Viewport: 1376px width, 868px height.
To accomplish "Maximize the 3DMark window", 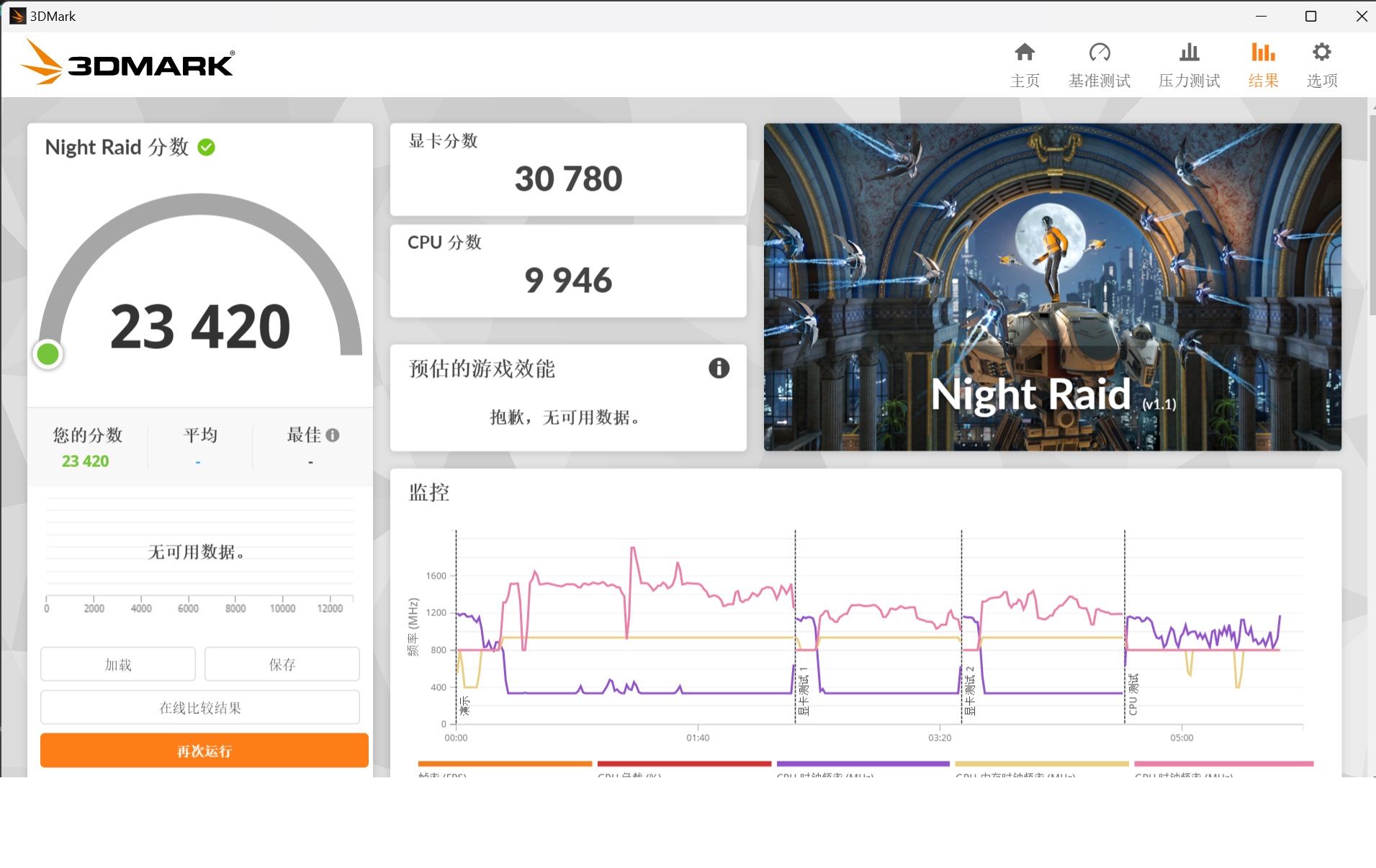I will [x=1310, y=16].
